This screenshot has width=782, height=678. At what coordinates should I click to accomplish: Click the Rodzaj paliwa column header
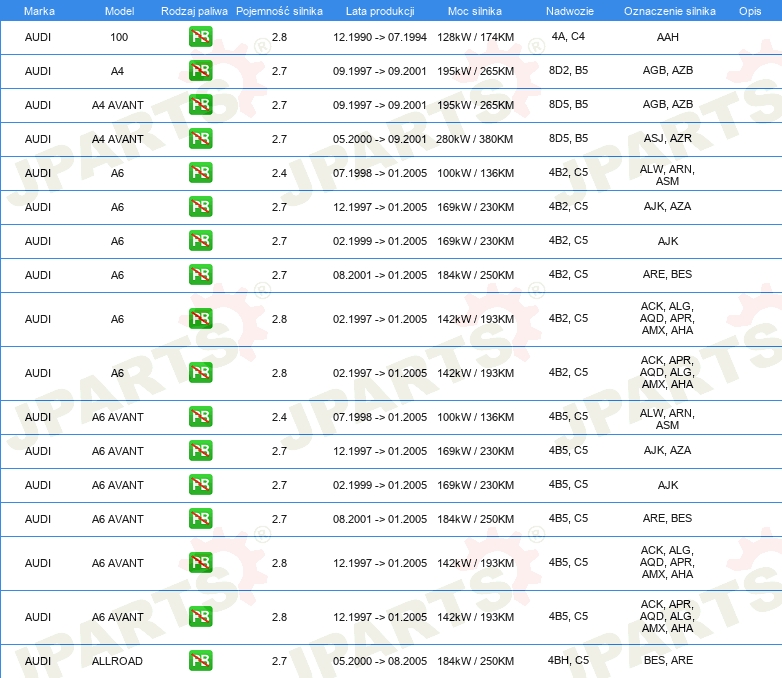[x=194, y=11]
